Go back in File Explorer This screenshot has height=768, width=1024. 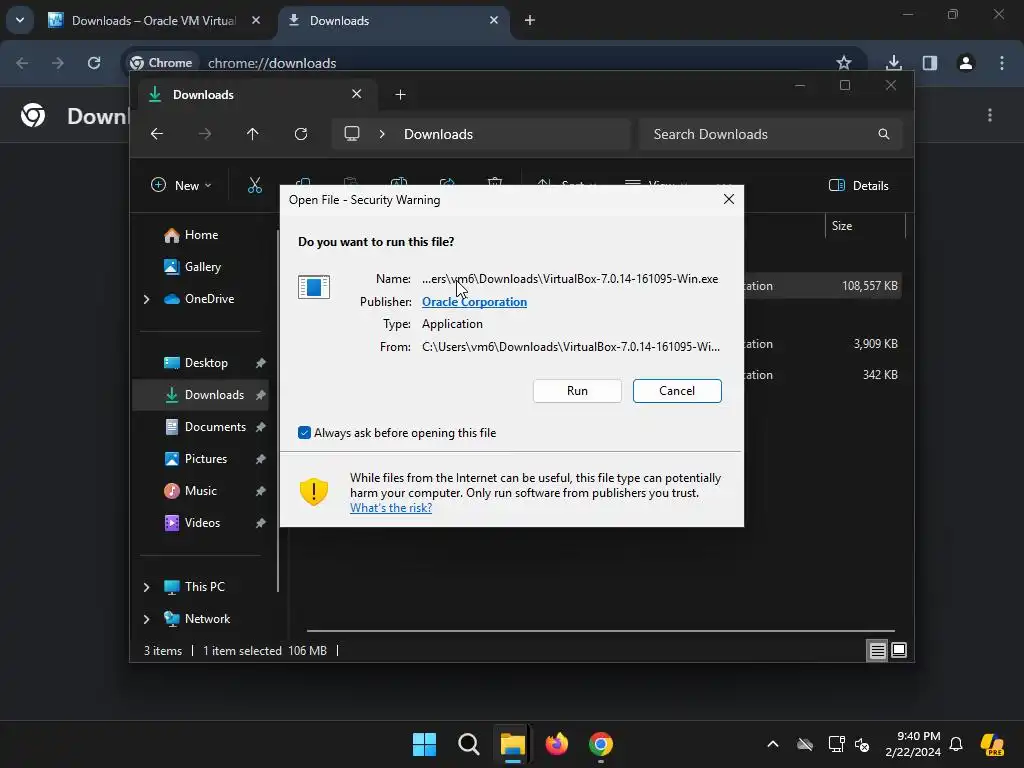click(x=157, y=134)
